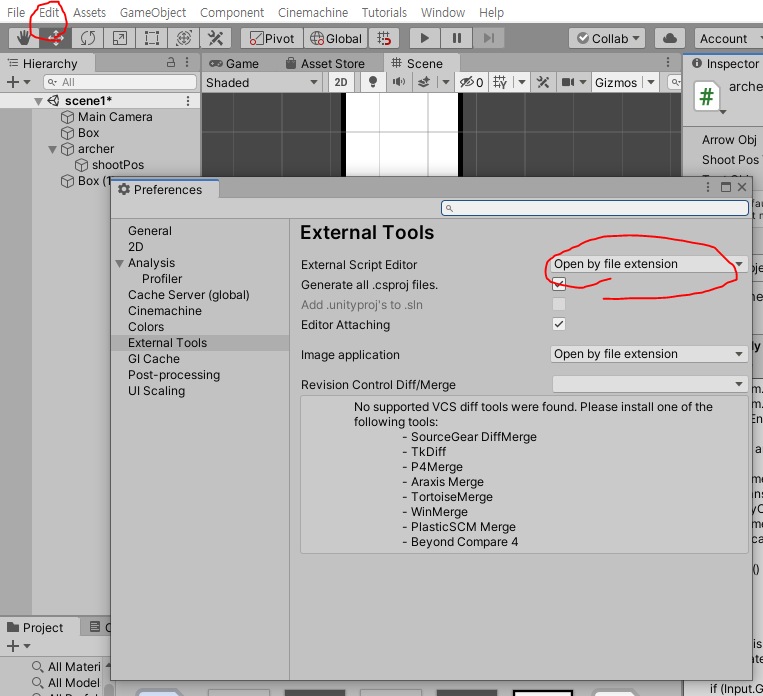The width and height of the screenshot is (763, 696).
Task: Open the Cinemachine menu
Action: pyautogui.click(x=313, y=13)
